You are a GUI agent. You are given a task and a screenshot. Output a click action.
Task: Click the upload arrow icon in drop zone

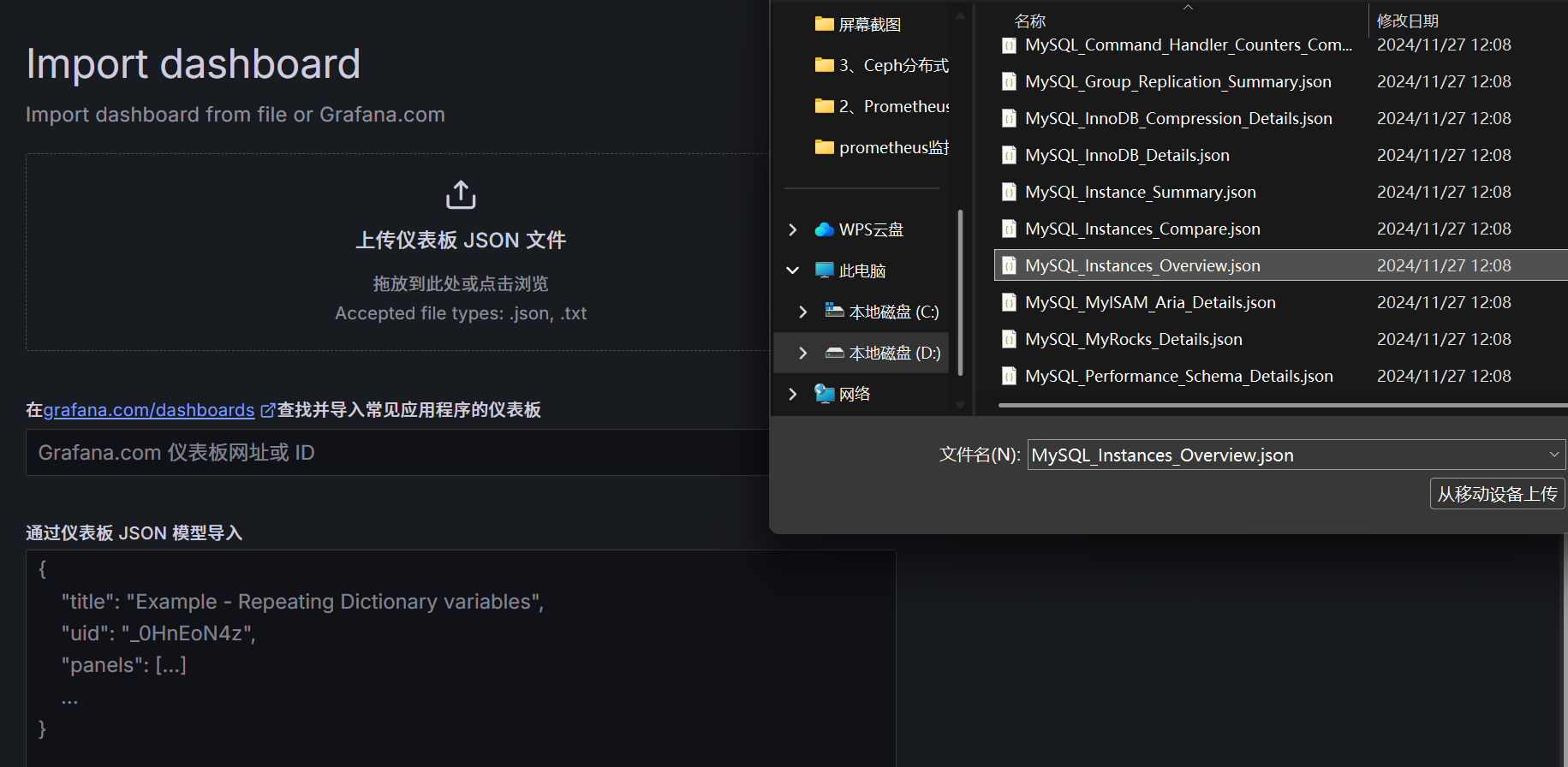[x=461, y=195]
